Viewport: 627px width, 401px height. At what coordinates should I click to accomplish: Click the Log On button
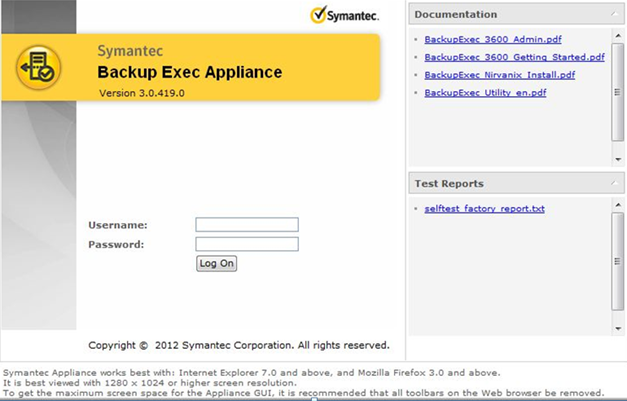pyautogui.click(x=216, y=263)
